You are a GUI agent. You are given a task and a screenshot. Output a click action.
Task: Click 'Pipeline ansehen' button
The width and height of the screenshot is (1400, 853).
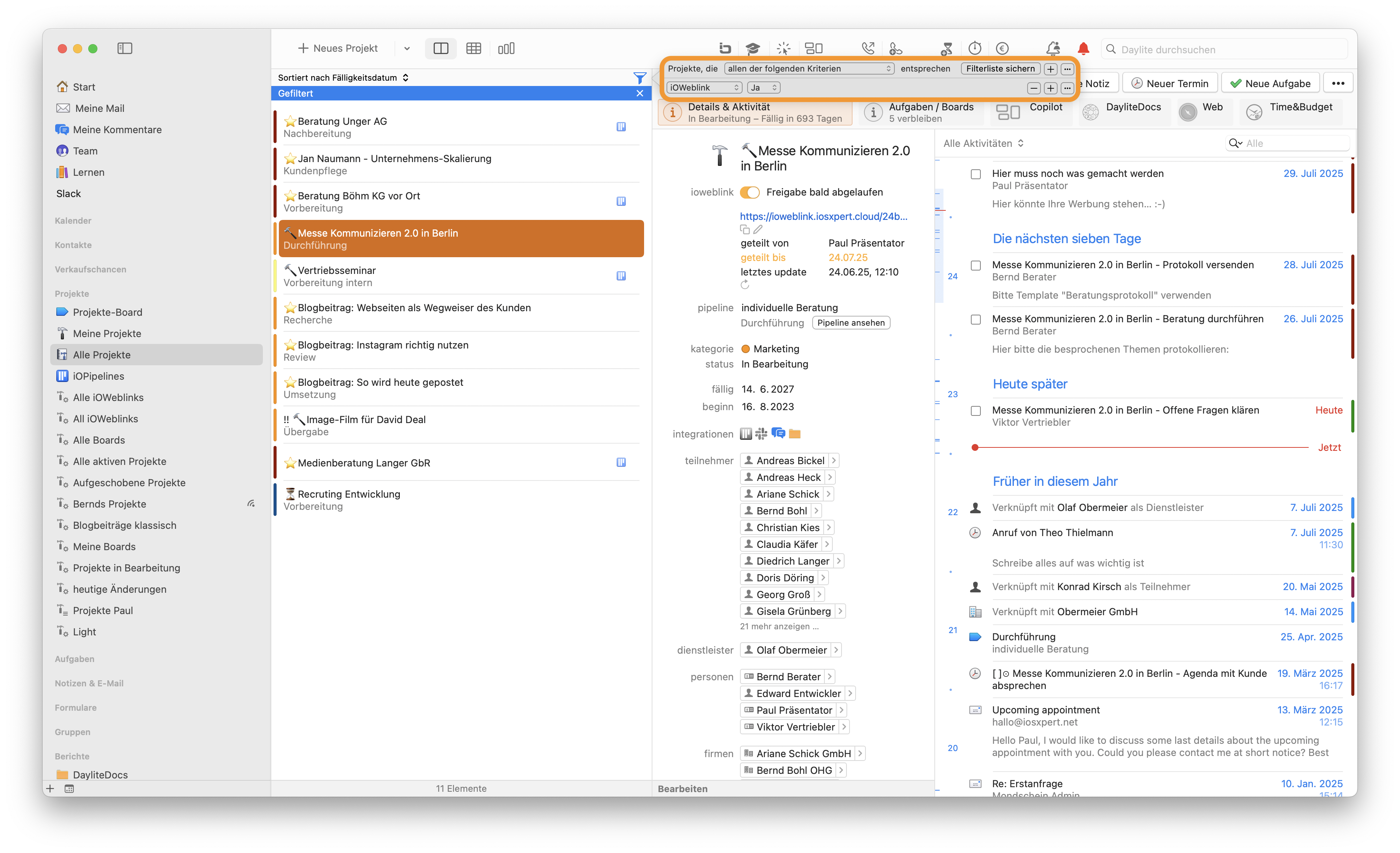(851, 323)
